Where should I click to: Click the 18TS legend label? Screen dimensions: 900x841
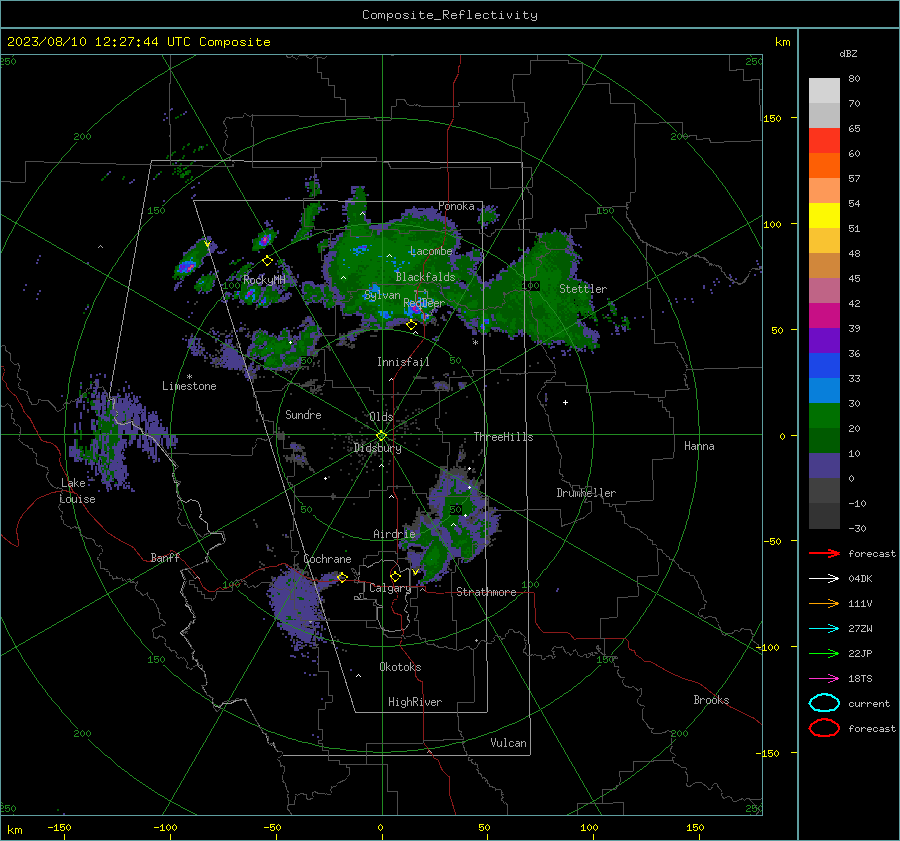860,679
